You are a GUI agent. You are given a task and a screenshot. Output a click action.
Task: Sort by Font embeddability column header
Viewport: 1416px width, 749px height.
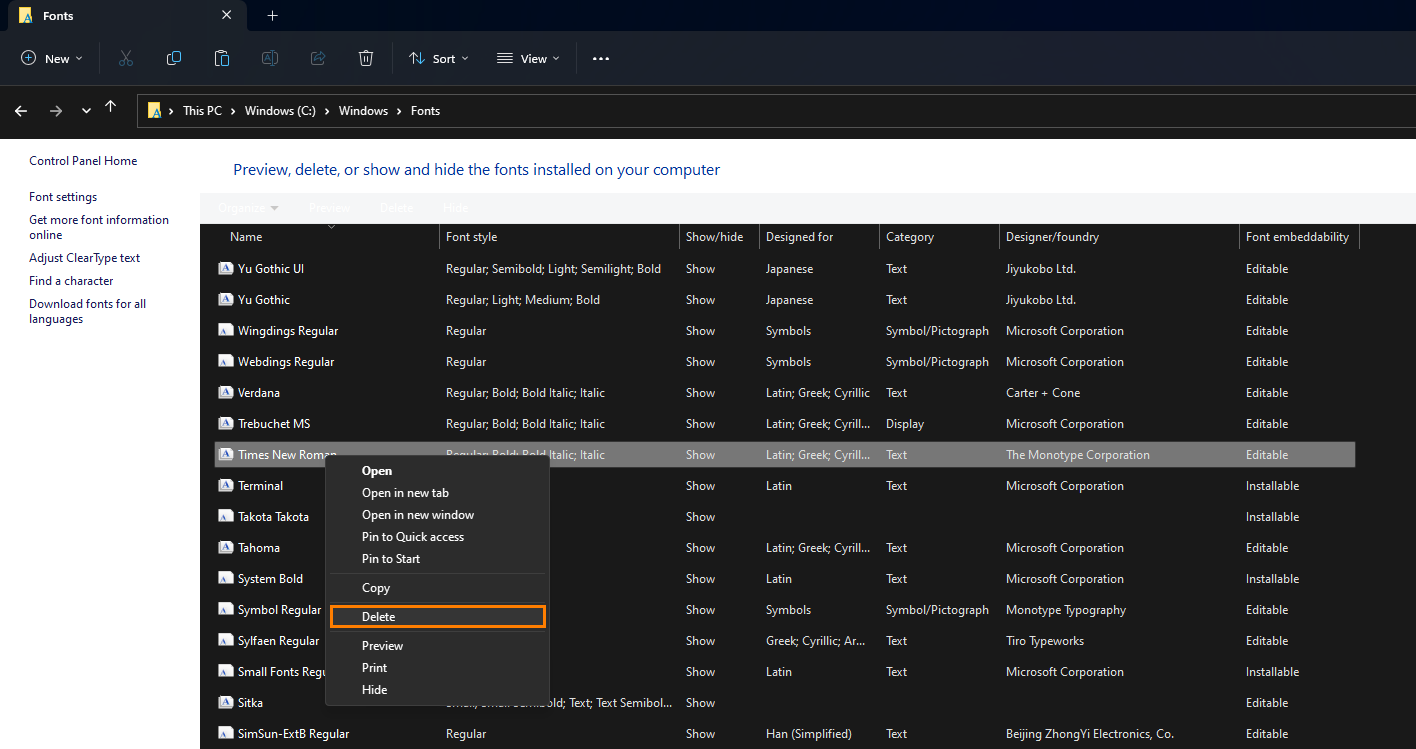tap(1299, 237)
